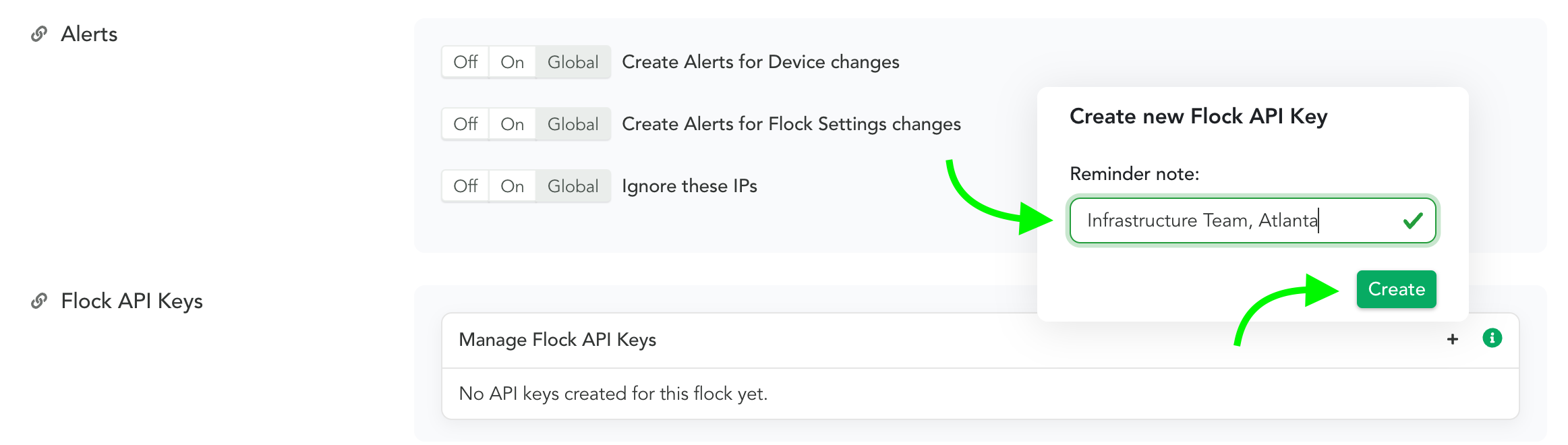The image size is (1568, 445).
Task: Set Device changes alerts to Global
Action: pos(573,62)
